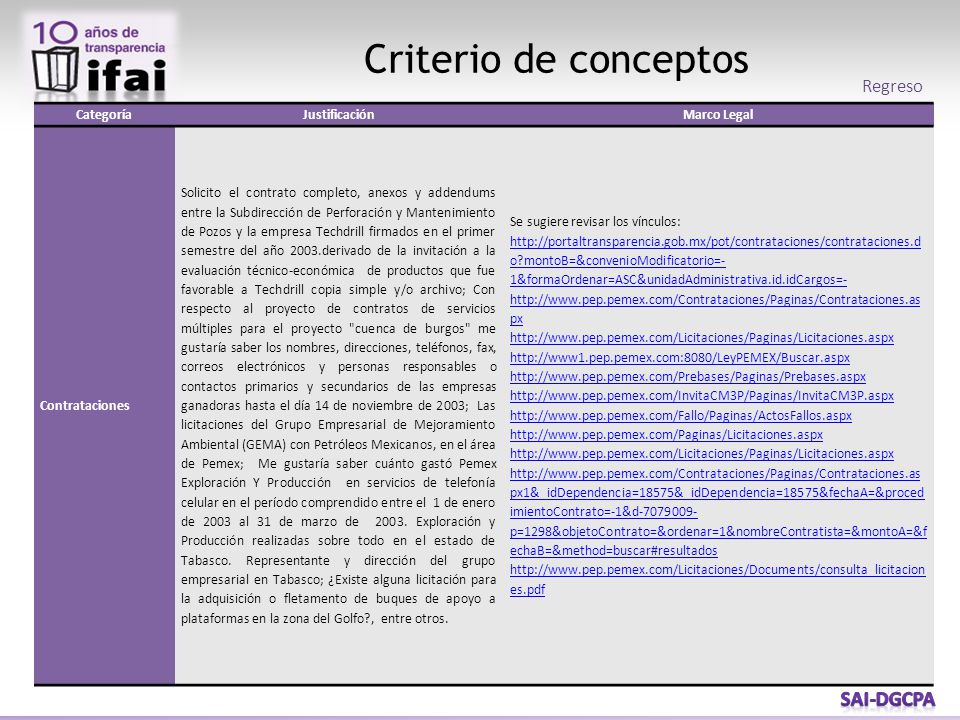Image resolution: width=960 pixels, height=720 pixels.
Task: Open the consulta_licitaciones.pdf document link
Action: (x=717, y=579)
